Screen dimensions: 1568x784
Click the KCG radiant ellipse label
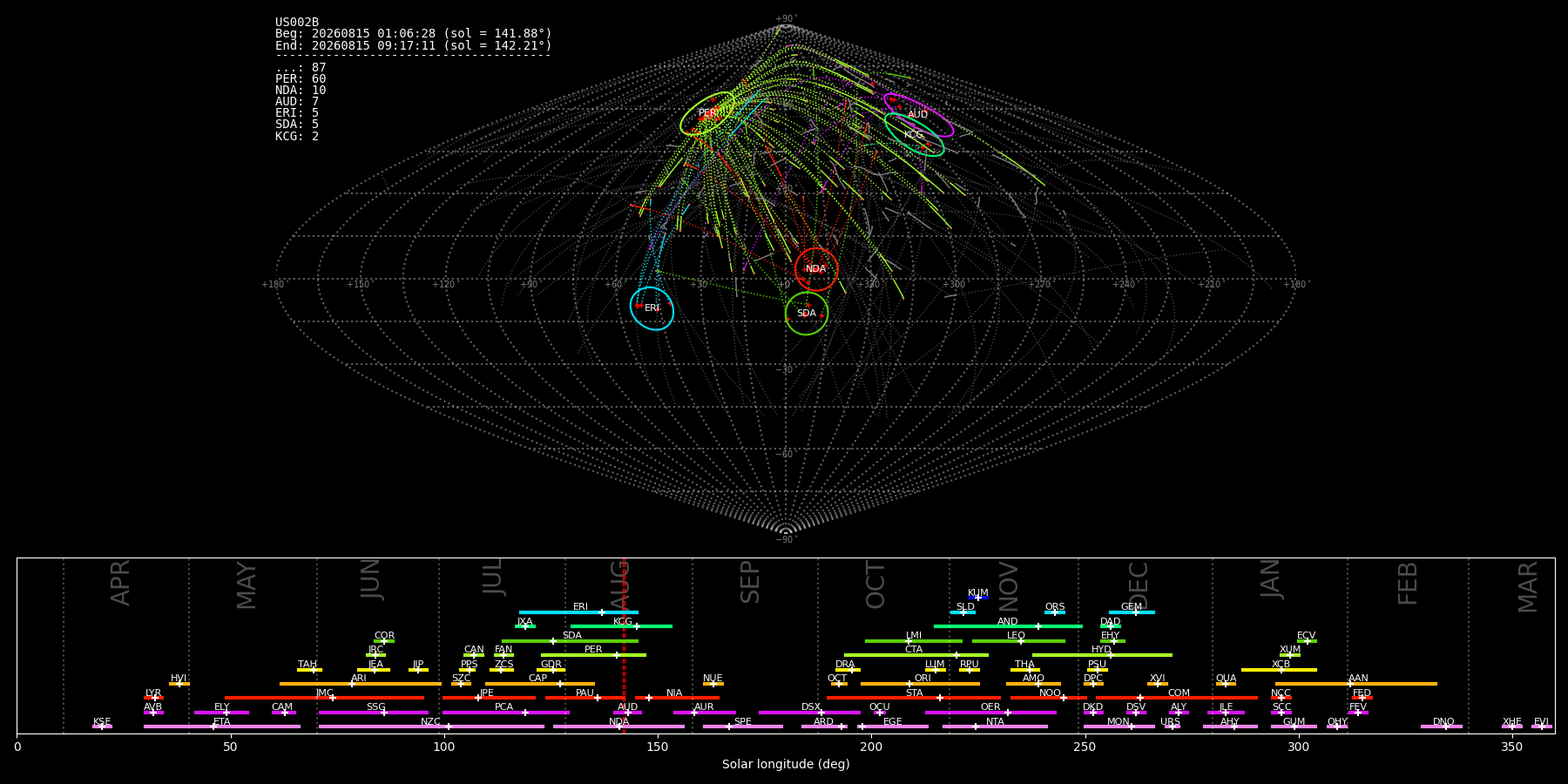coord(913,135)
